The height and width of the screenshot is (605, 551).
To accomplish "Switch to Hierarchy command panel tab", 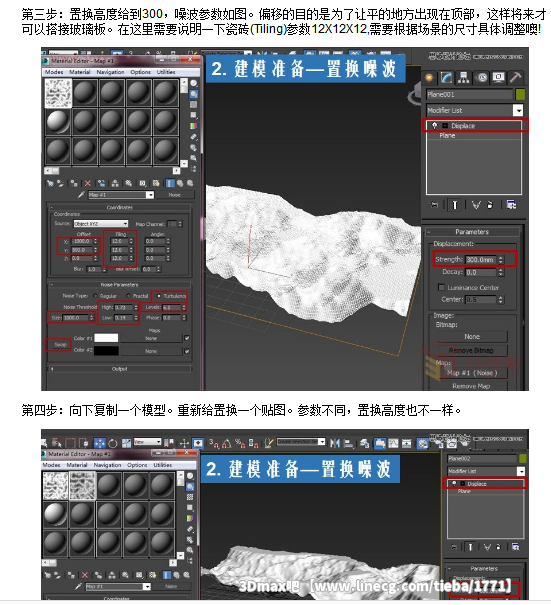I will point(463,78).
